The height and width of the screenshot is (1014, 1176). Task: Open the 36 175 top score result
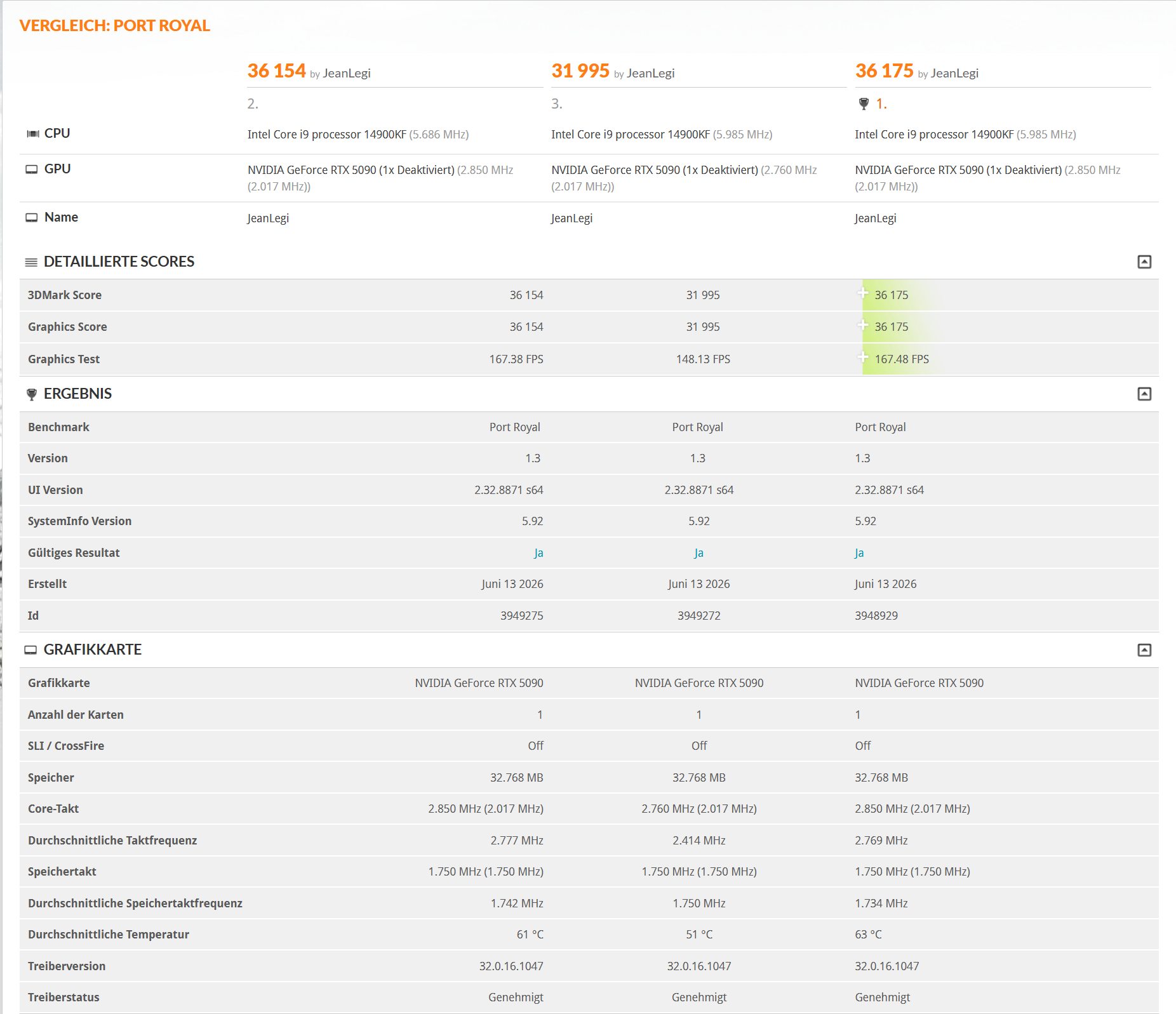pos(884,70)
